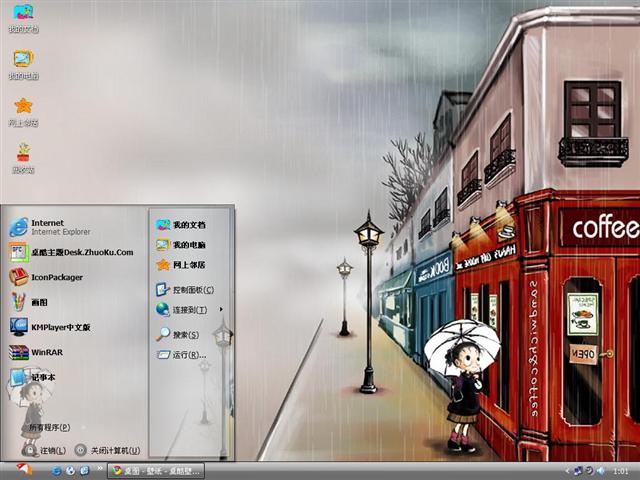Expand the 连接到(T) submenu
This screenshot has width=640, height=480.
[190, 309]
